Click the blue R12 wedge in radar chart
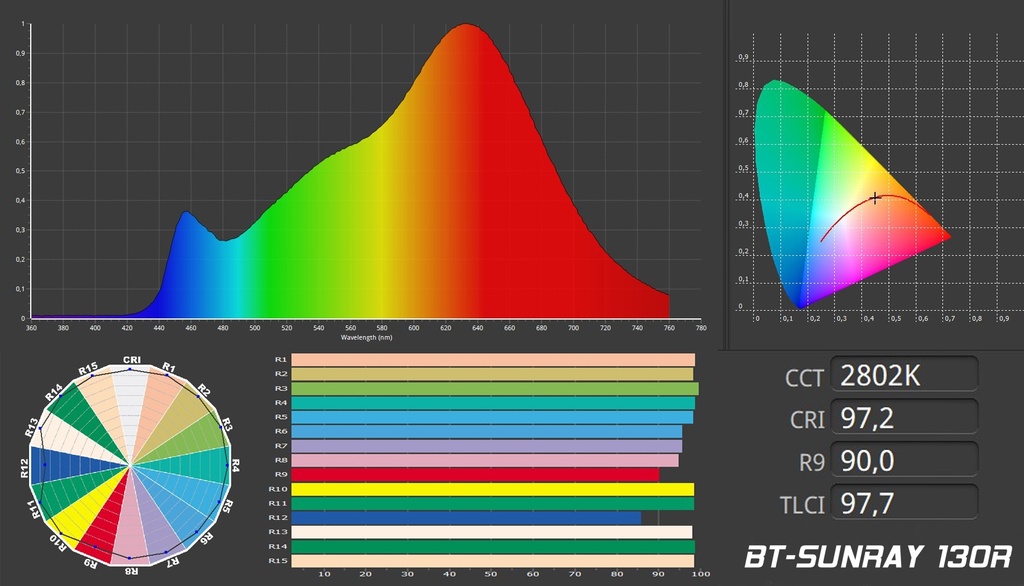1024x586 pixels. click(x=78, y=465)
